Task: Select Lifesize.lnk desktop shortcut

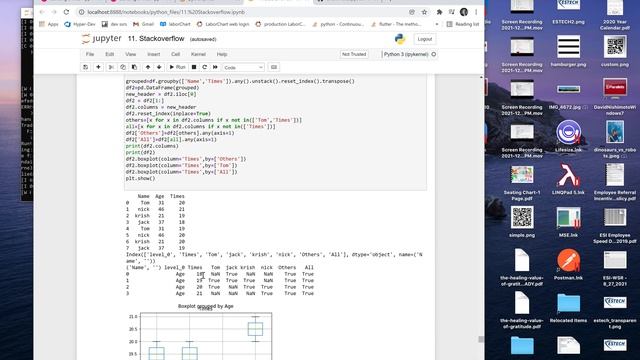Action: click(568, 136)
